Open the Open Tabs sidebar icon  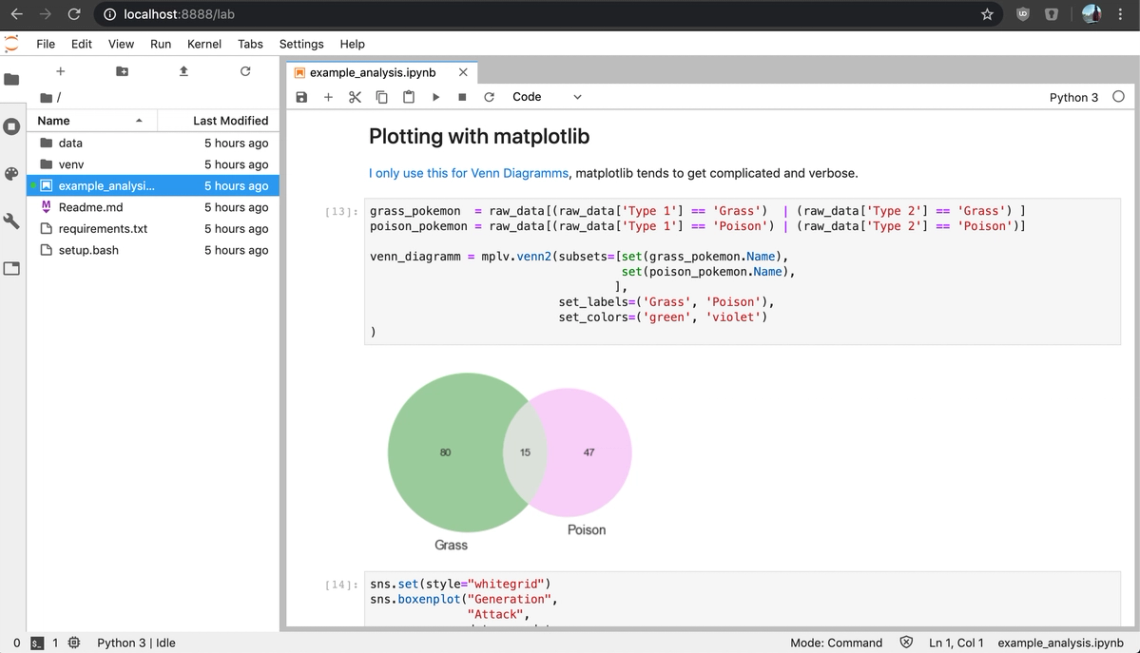pos(12,269)
